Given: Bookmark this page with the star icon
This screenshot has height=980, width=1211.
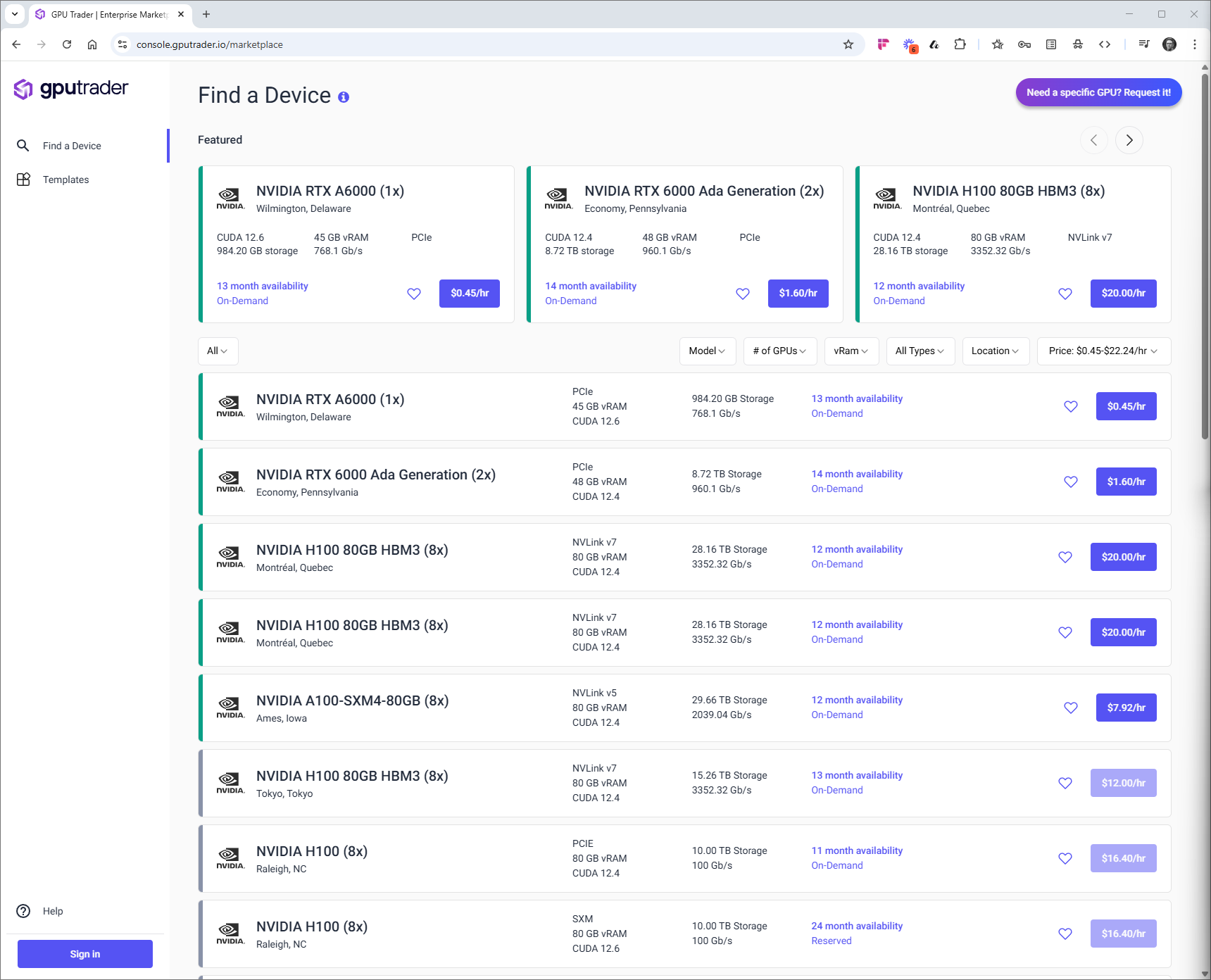Looking at the screenshot, I should pos(848,44).
